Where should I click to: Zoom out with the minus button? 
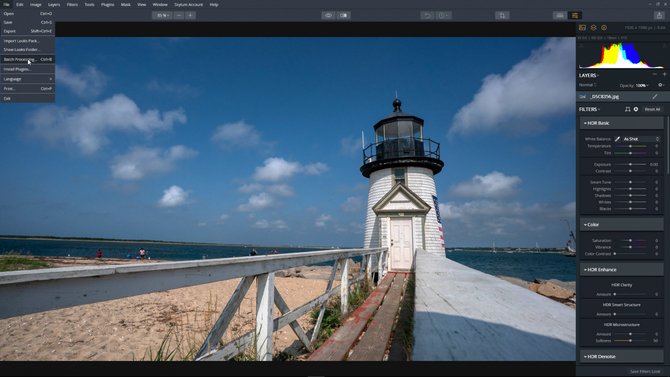[x=179, y=15]
